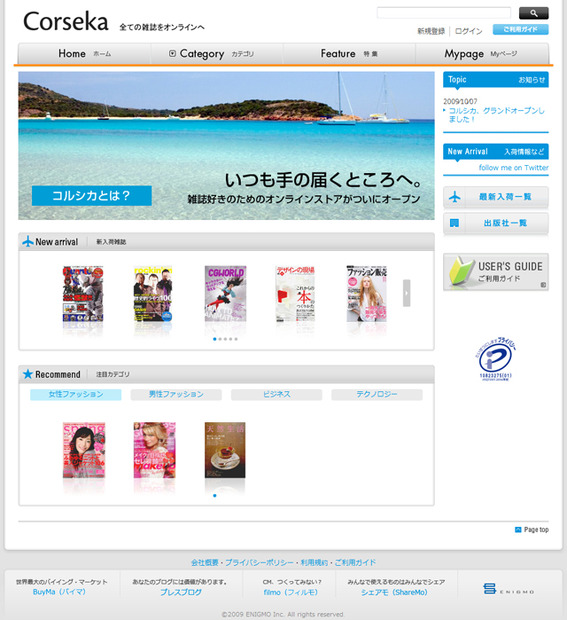Click the コルシカとは？ banner button
This screenshot has width=567, height=620.
(91, 195)
